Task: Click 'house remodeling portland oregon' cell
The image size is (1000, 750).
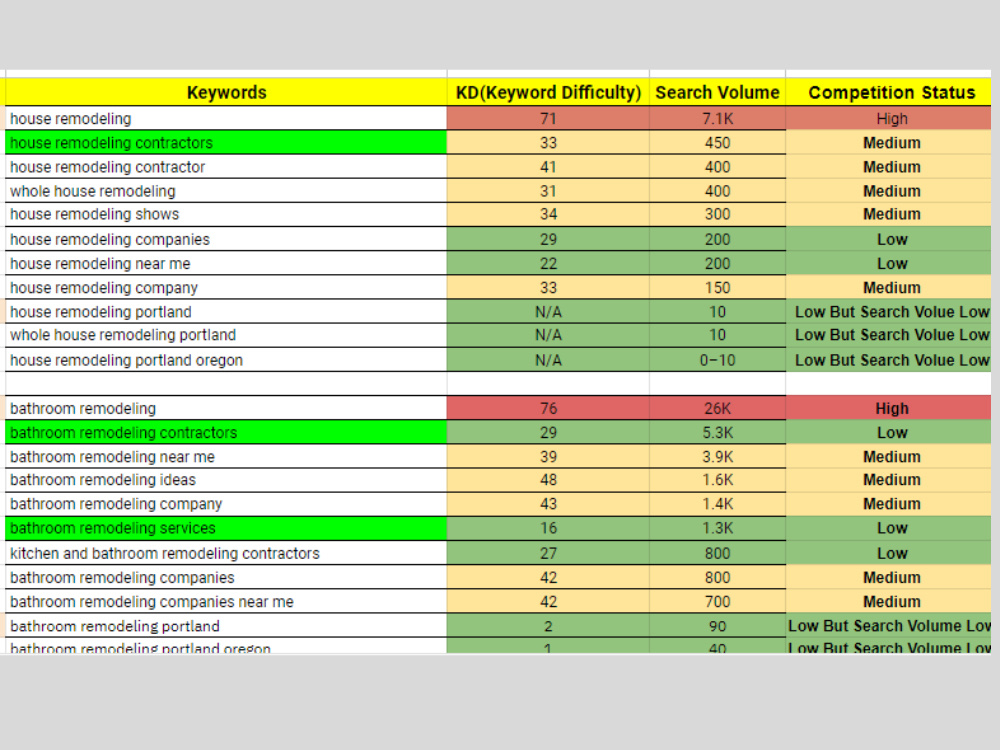Action: [x=226, y=360]
